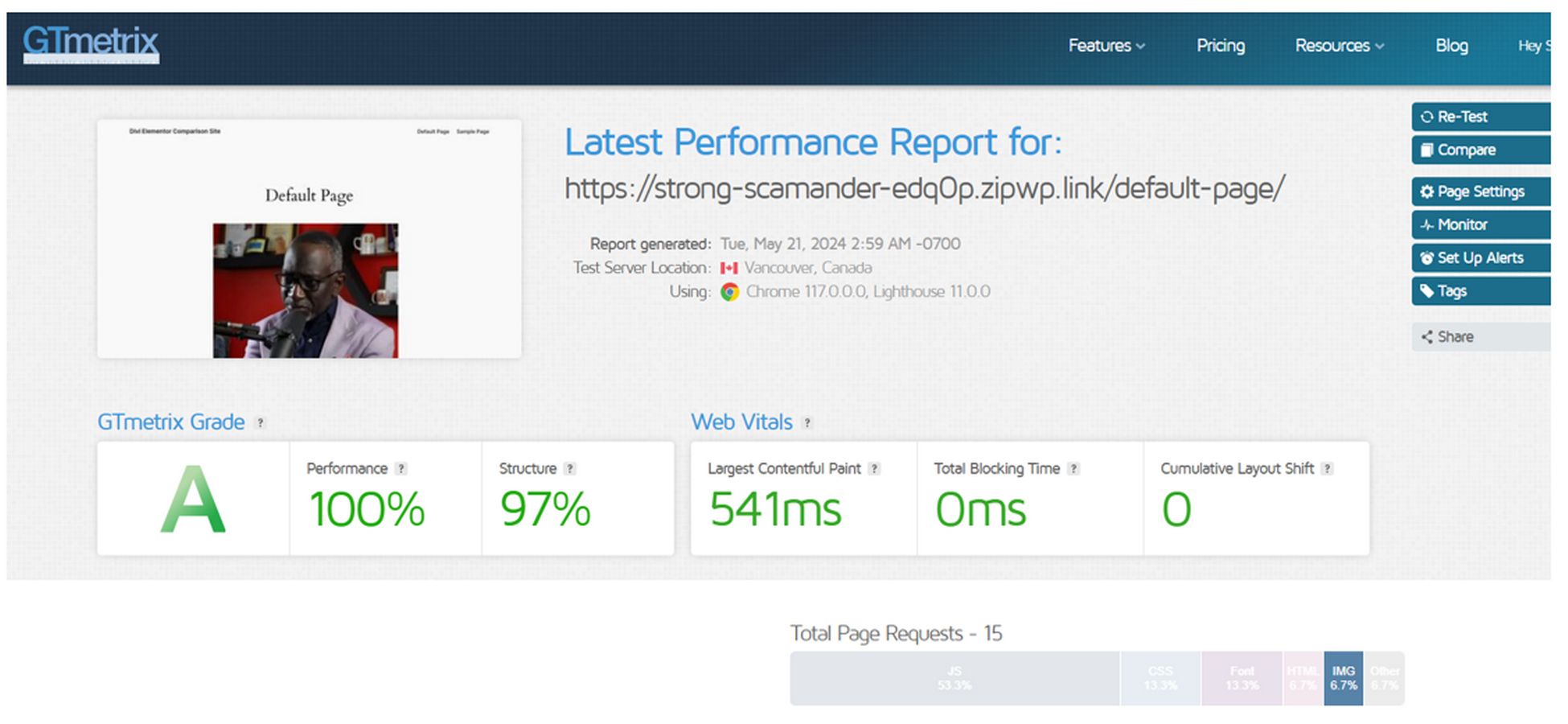Open the Structure help tooltip
This screenshot has height=724, width=1568.
click(x=570, y=468)
